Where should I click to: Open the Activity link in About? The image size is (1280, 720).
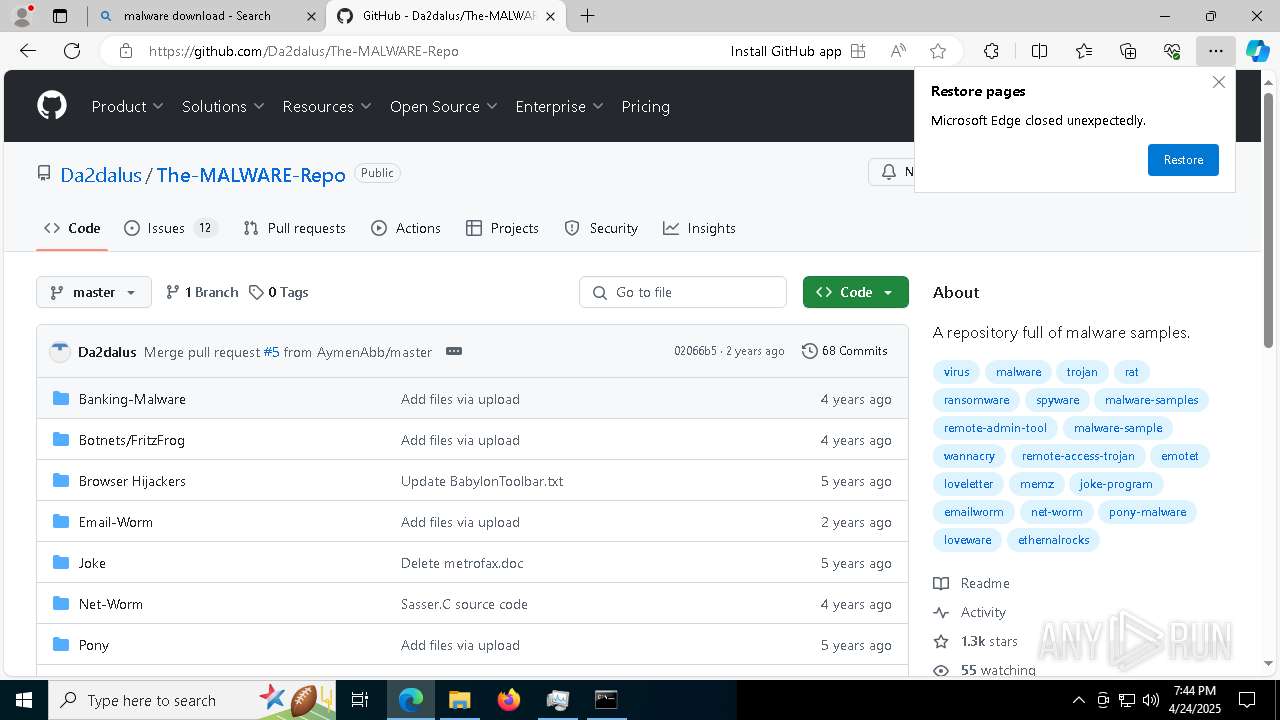(x=969, y=612)
